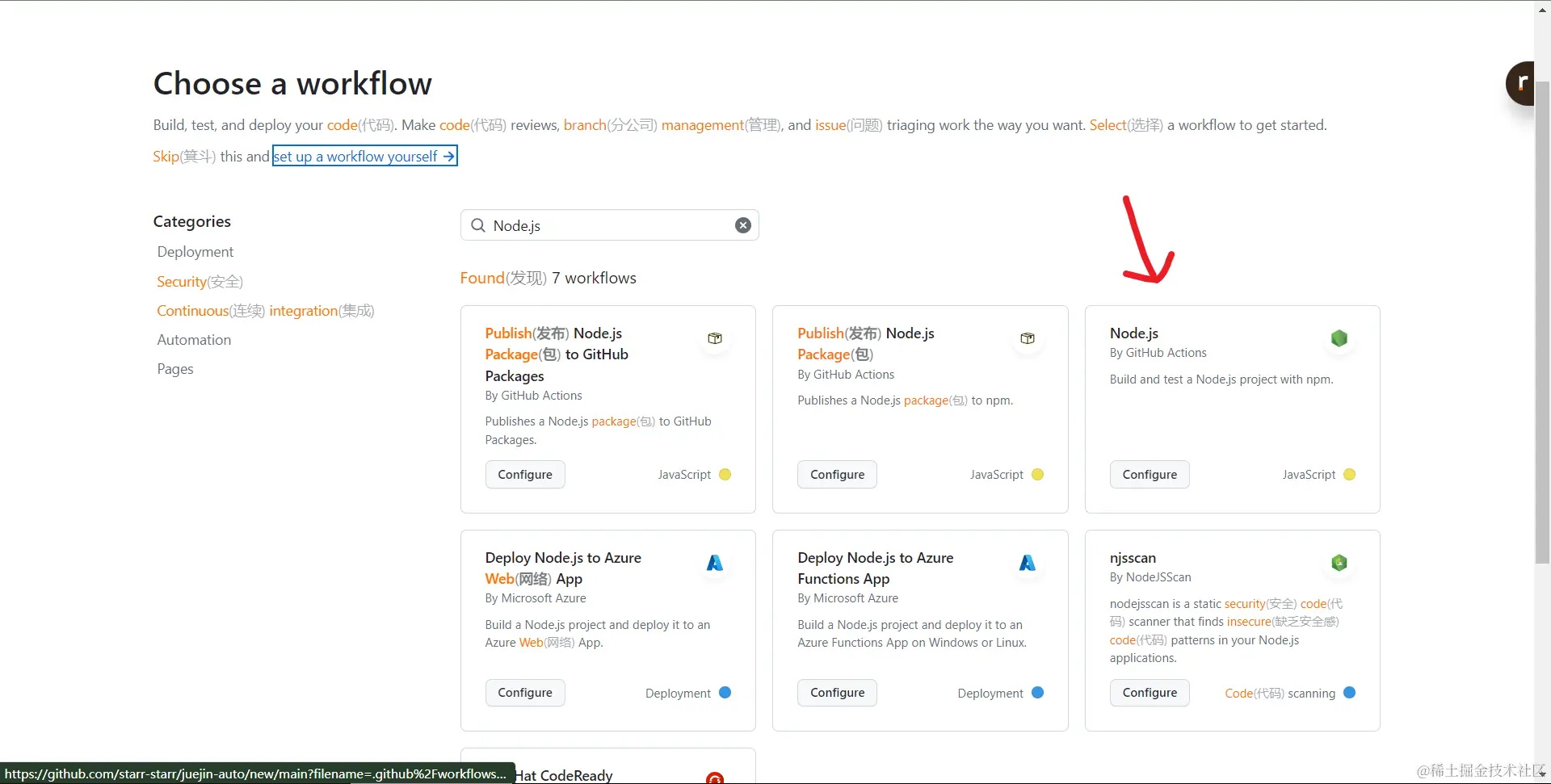Image resolution: width=1551 pixels, height=784 pixels.
Task: Configure Deploy Node.js to Azure Web App
Action: coord(525,693)
